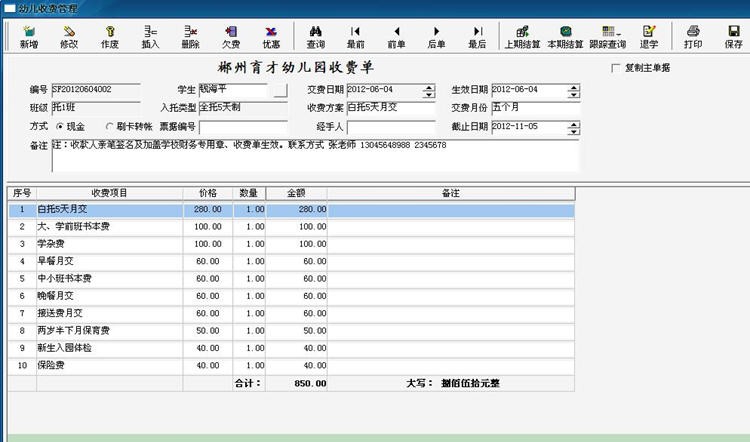The height and width of the screenshot is (442, 750).
Task: Click the 入托类型 field
Action: [243, 108]
